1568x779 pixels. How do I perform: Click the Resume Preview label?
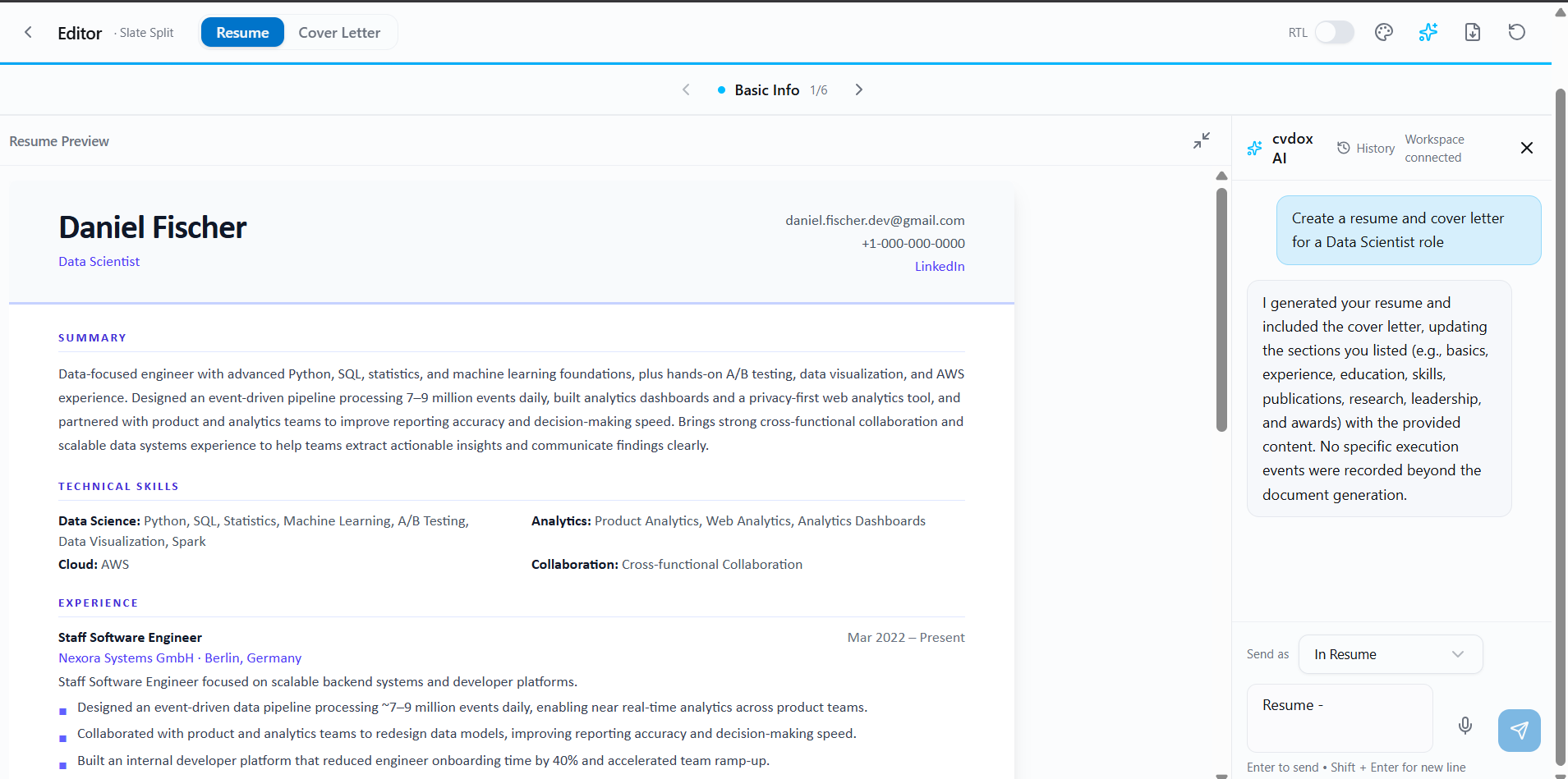click(59, 141)
